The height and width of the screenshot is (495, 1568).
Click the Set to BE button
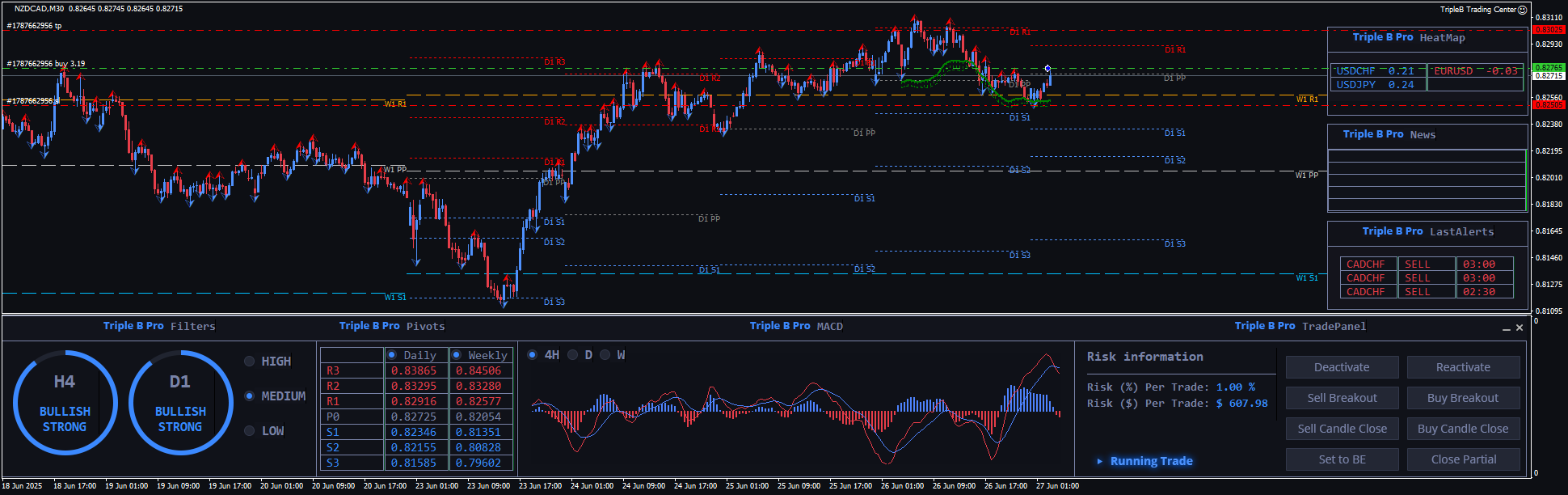click(x=1342, y=459)
